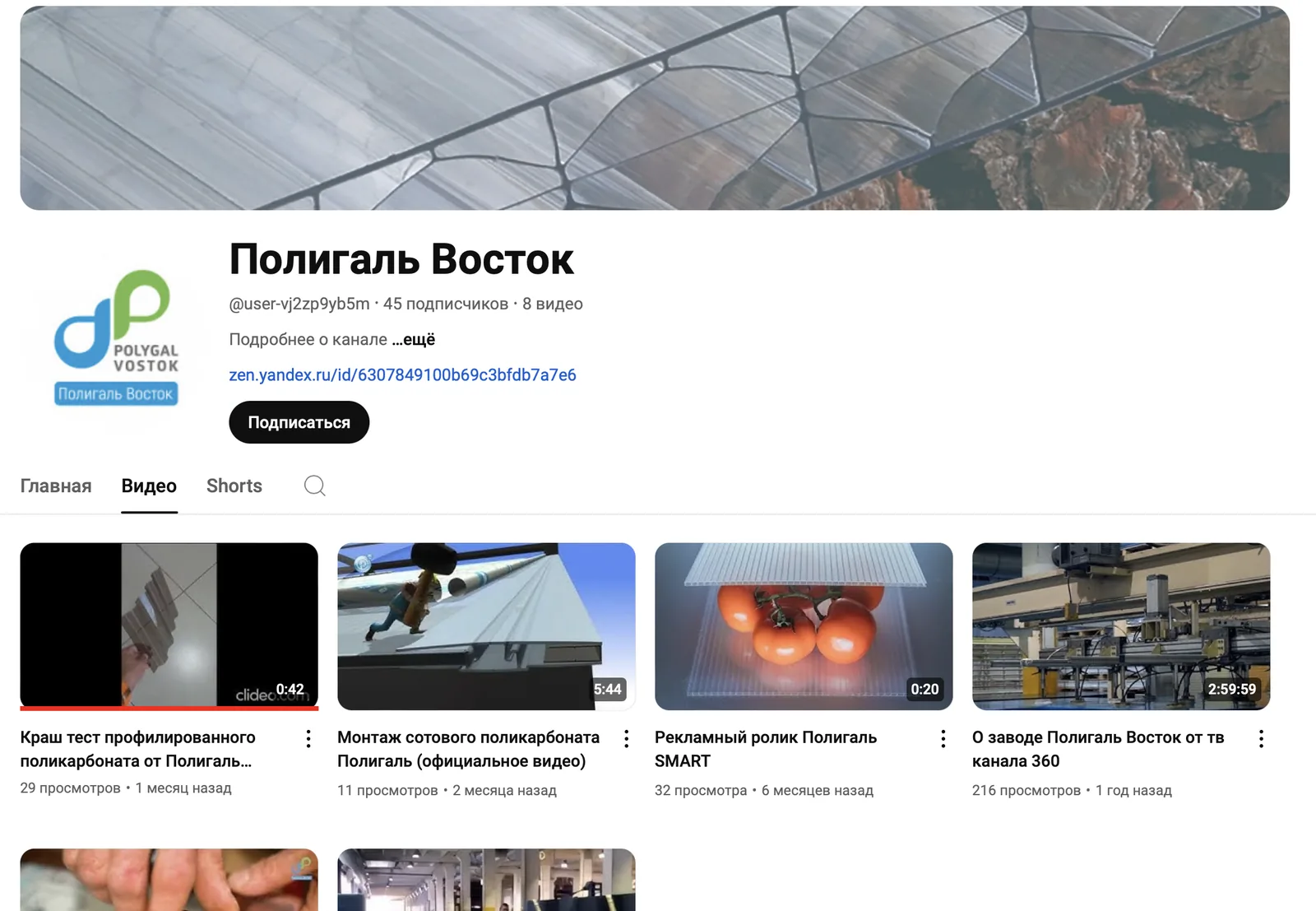Play the 2:59:59 factory thumbnail
Viewport: 1316px width, 911px height.
pyautogui.click(x=1121, y=626)
